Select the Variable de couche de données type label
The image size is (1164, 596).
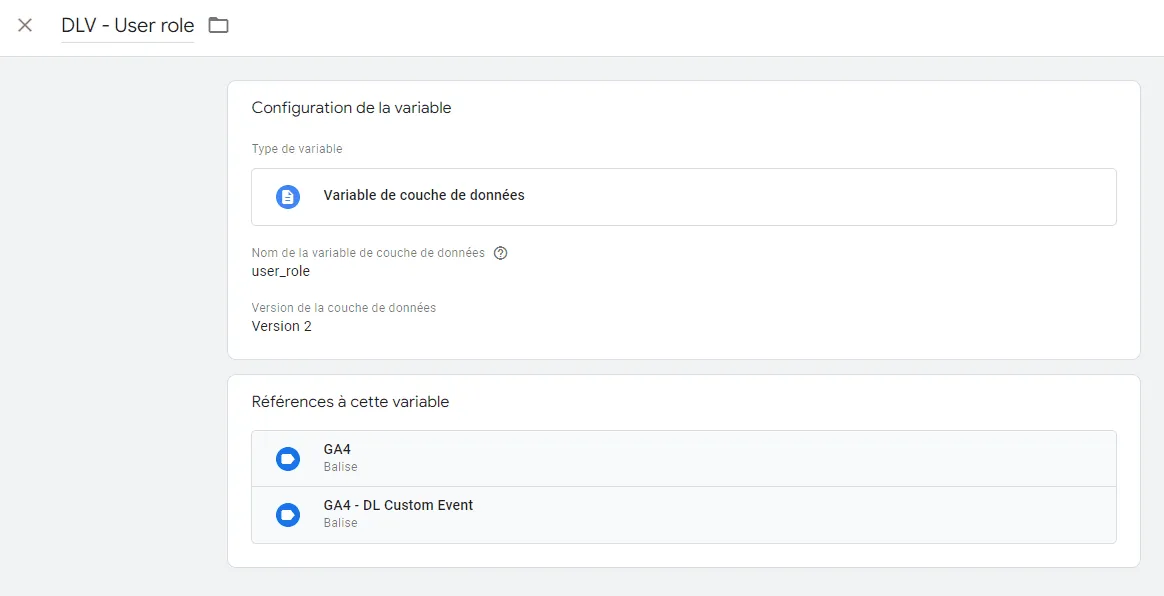(424, 196)
